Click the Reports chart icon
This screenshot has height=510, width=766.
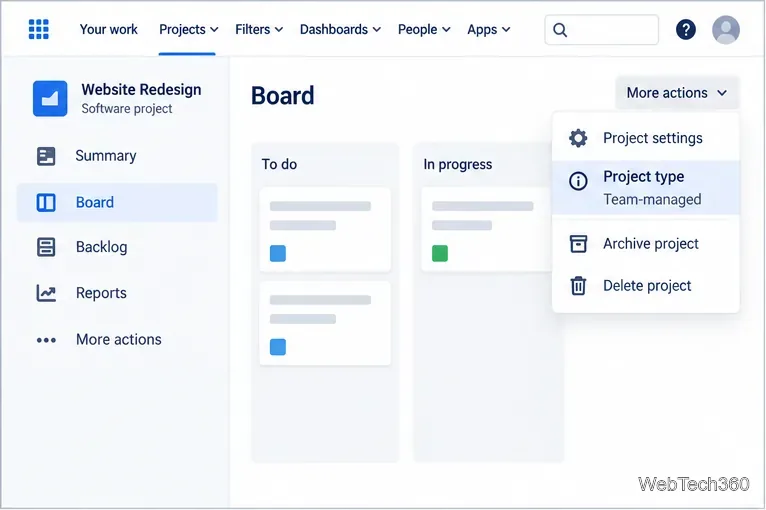point(46,293)
